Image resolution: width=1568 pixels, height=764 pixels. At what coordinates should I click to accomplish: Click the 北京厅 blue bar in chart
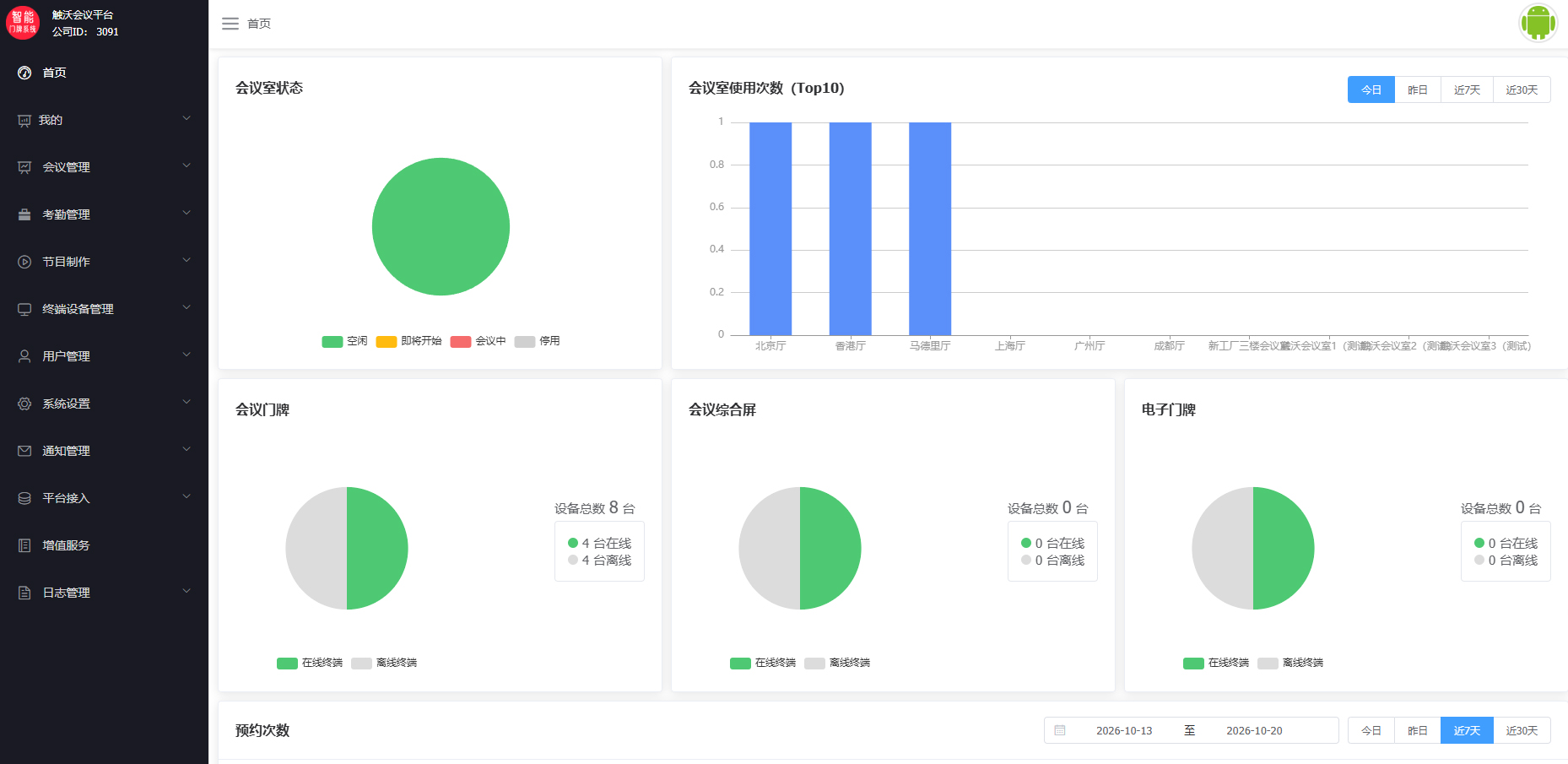point(770,229)
